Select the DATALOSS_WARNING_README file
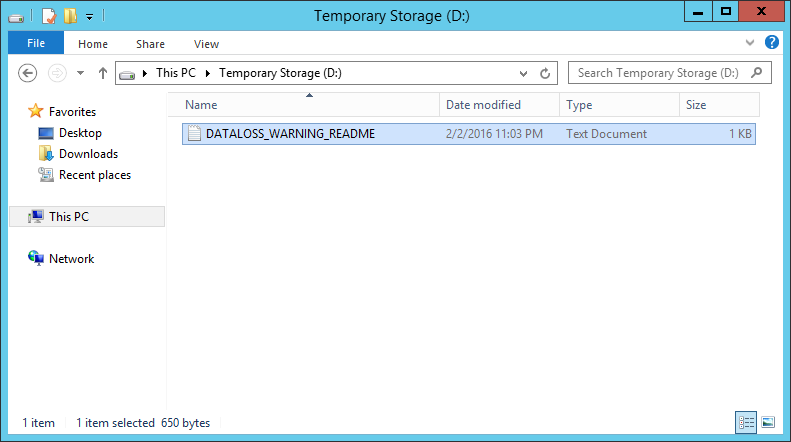791x442 pixels. click(x=469, y=134)
